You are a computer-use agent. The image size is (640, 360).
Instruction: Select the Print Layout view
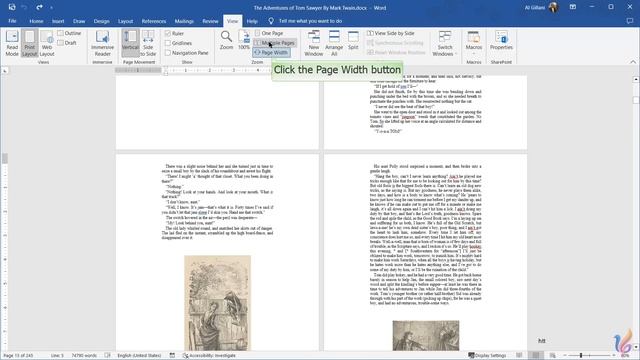29,43
